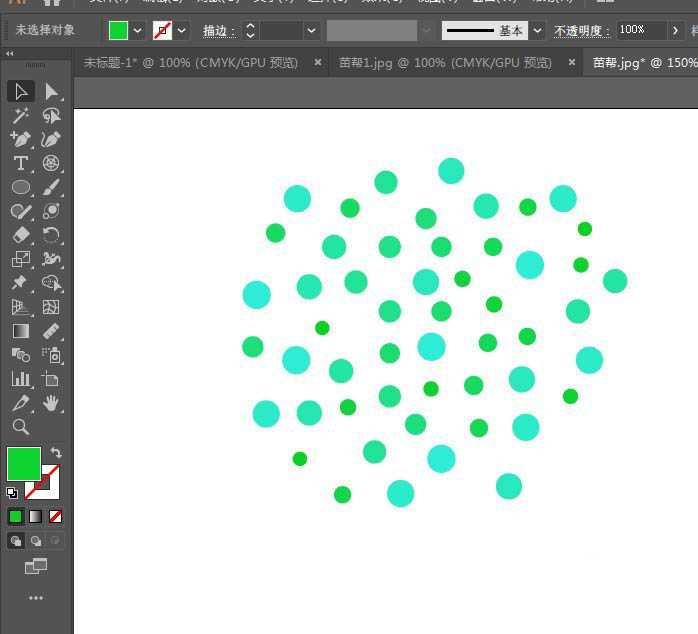The height and width of the screenshot is (634, 698).
Task: Open the fill color dropdown in control bar
Action: click(138, 31)
